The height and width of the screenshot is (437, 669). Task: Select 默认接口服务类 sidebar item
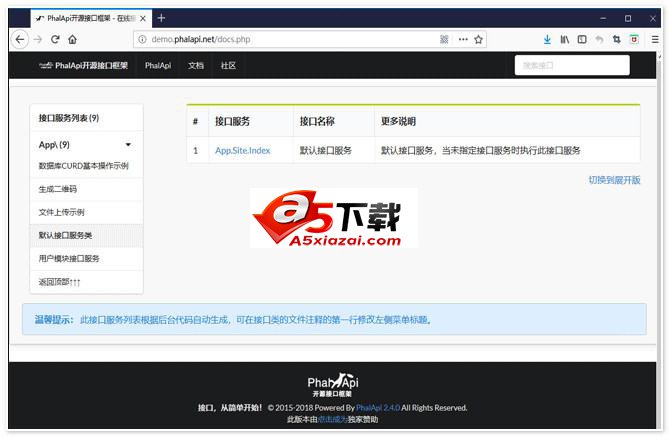(87, 235)
